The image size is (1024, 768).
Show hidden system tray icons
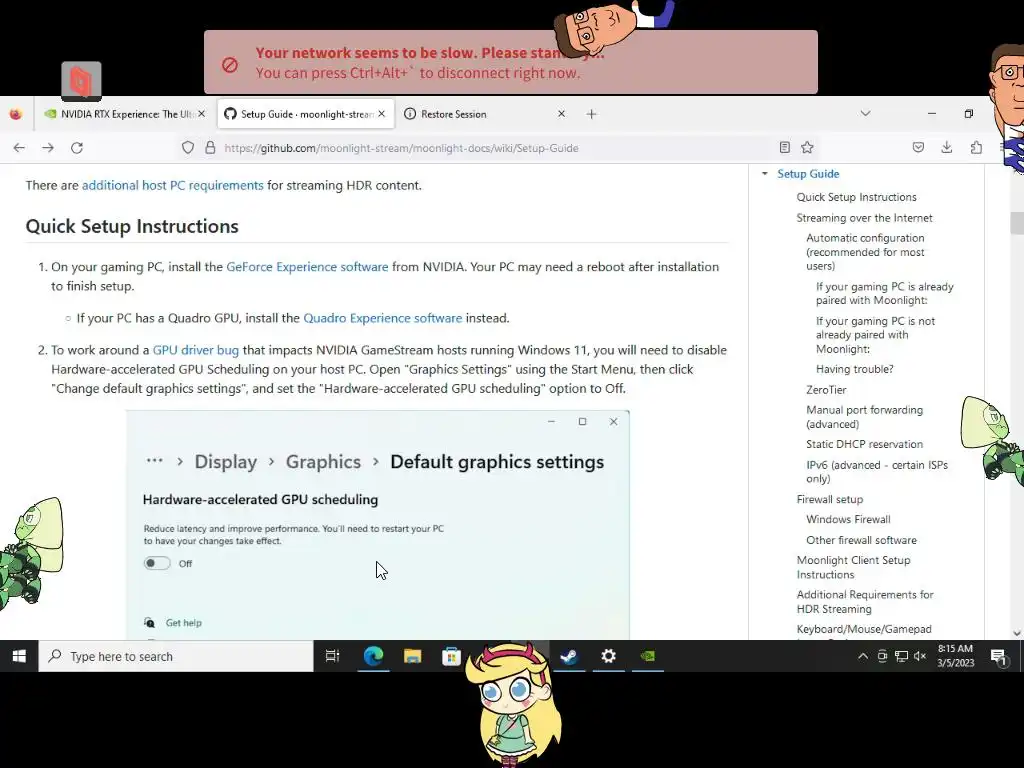pos(863,656)
